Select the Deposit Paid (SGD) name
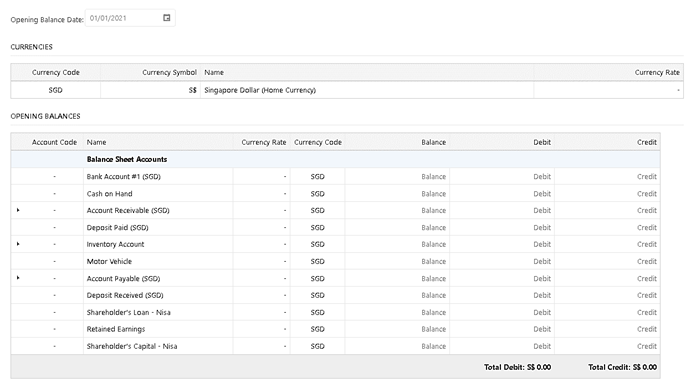696x387 pixels. 117,227
